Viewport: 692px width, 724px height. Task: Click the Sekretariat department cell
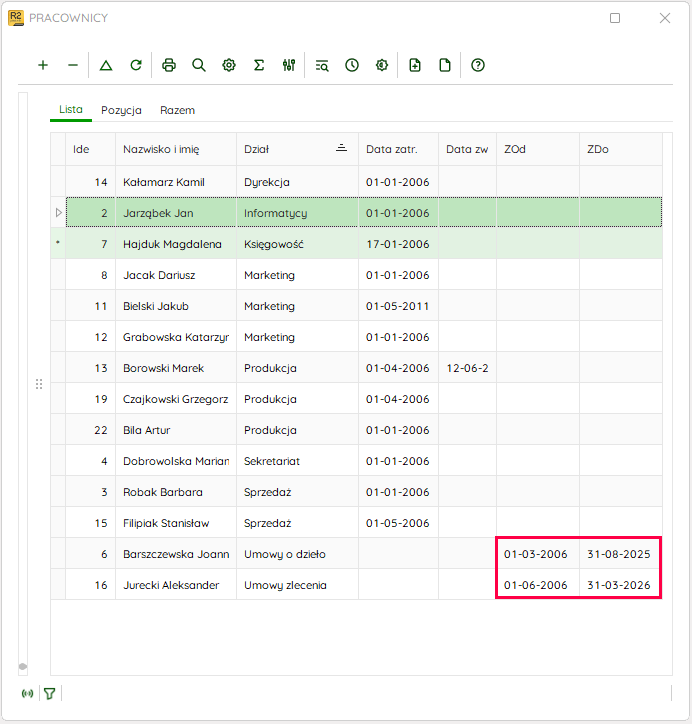click(297, 460)
